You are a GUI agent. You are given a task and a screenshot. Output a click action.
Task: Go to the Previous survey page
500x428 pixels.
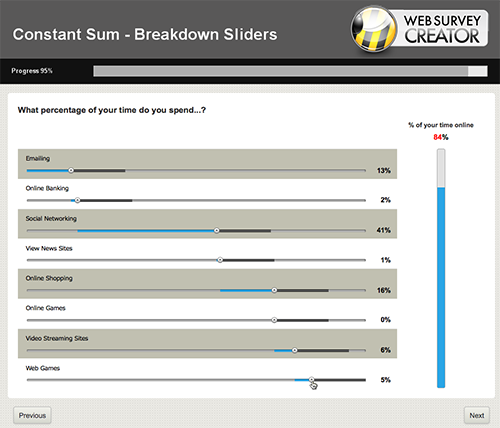(x=32, y=415)
